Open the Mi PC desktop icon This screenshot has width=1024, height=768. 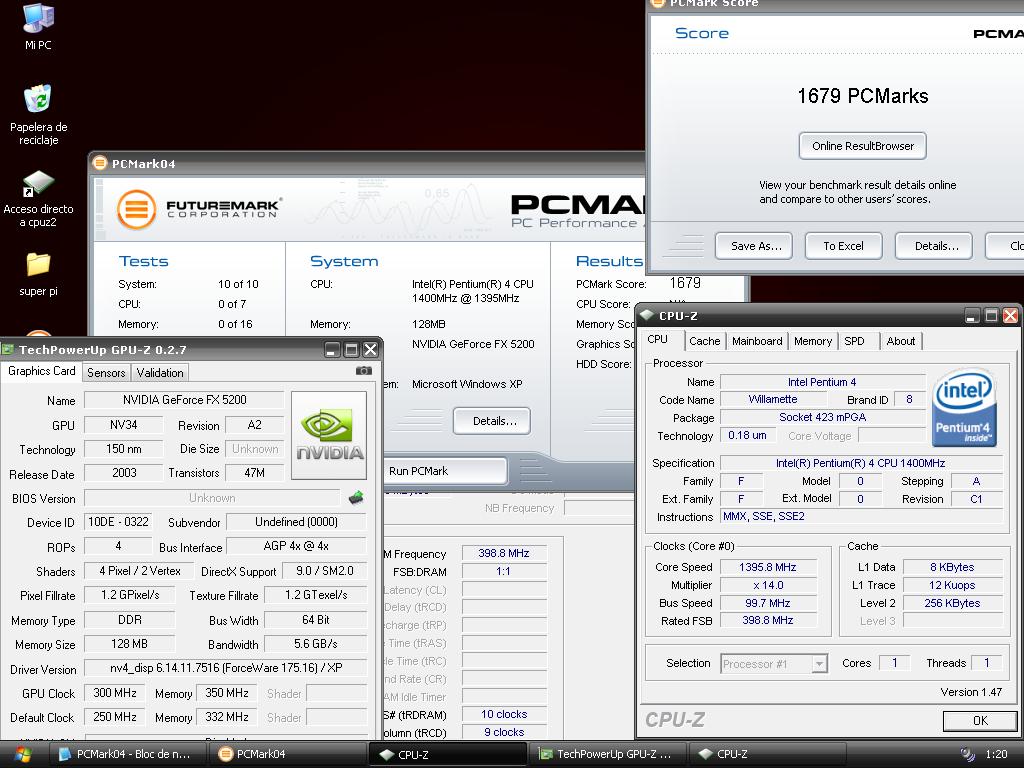click(x=38, y=20)
